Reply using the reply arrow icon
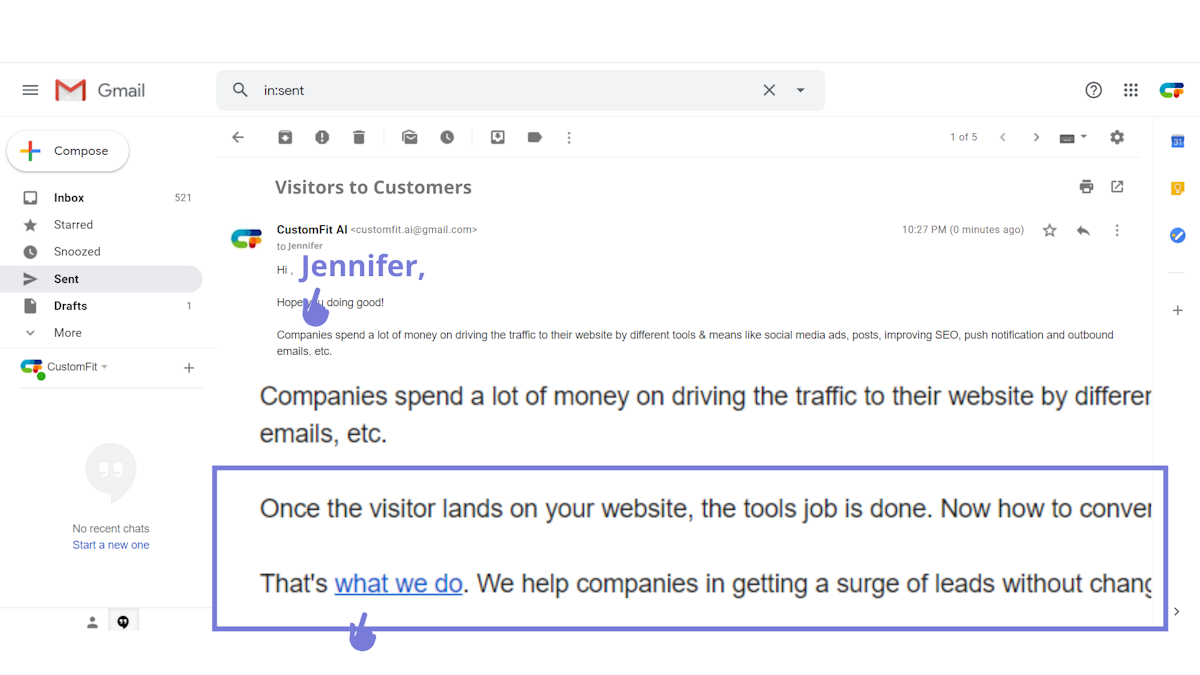Screen dimensions: 1200x675 click(x=1083, y=230)
